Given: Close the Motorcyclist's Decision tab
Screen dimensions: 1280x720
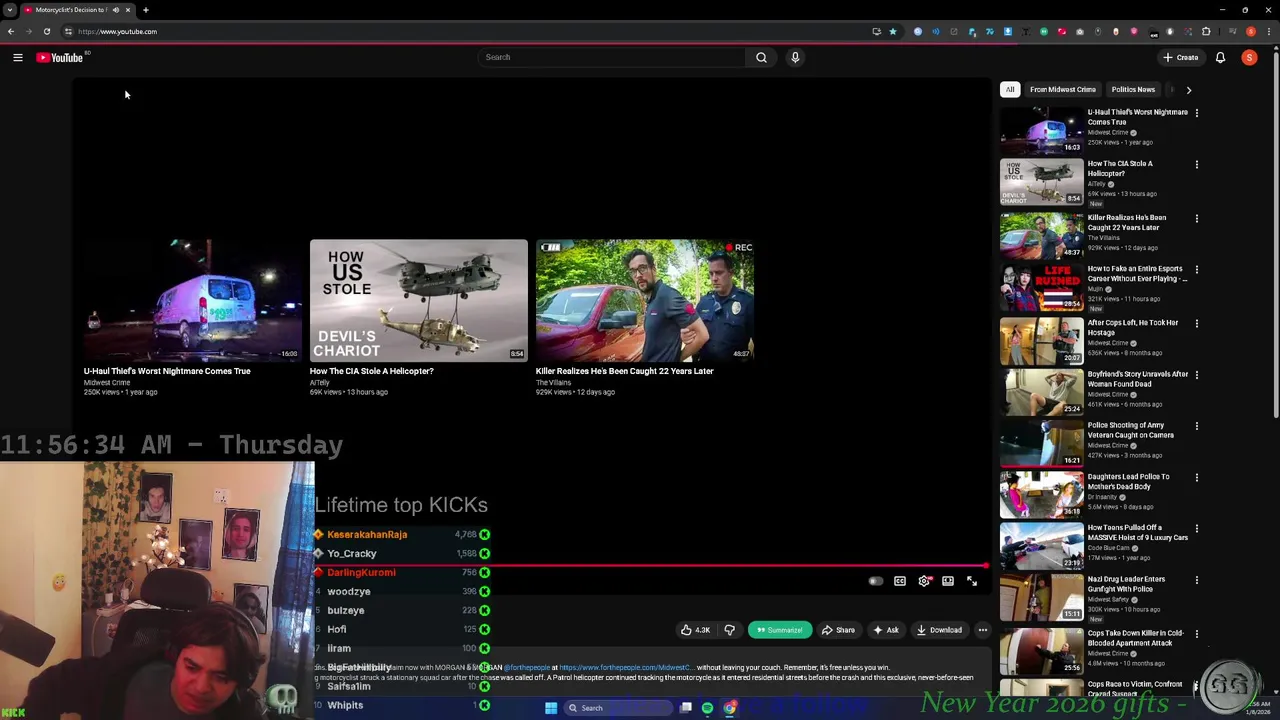Looking at the screenshot, I should [128, 10].
